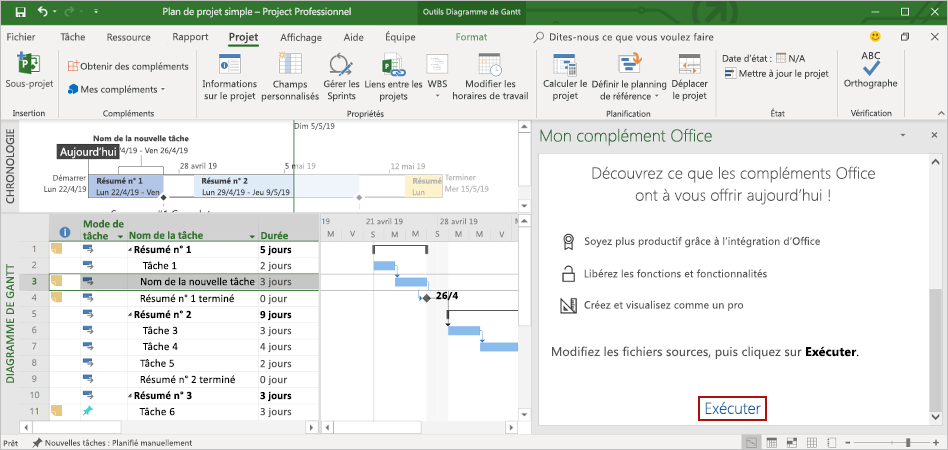Click Modifier les horaires de travail
This screenshot has width=948, height=450.
pos(490,77)
